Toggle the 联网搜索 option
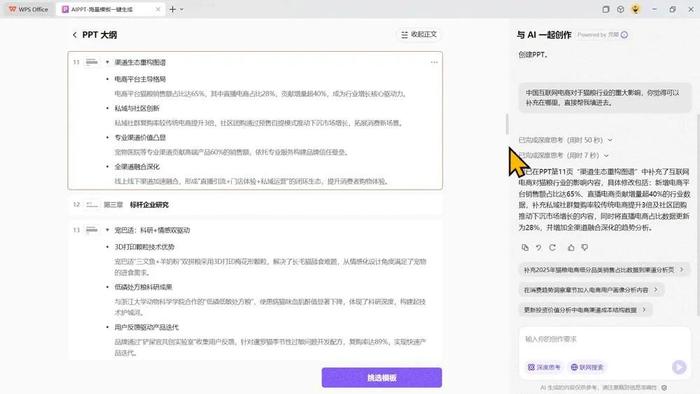 click(x=587, y=367)
